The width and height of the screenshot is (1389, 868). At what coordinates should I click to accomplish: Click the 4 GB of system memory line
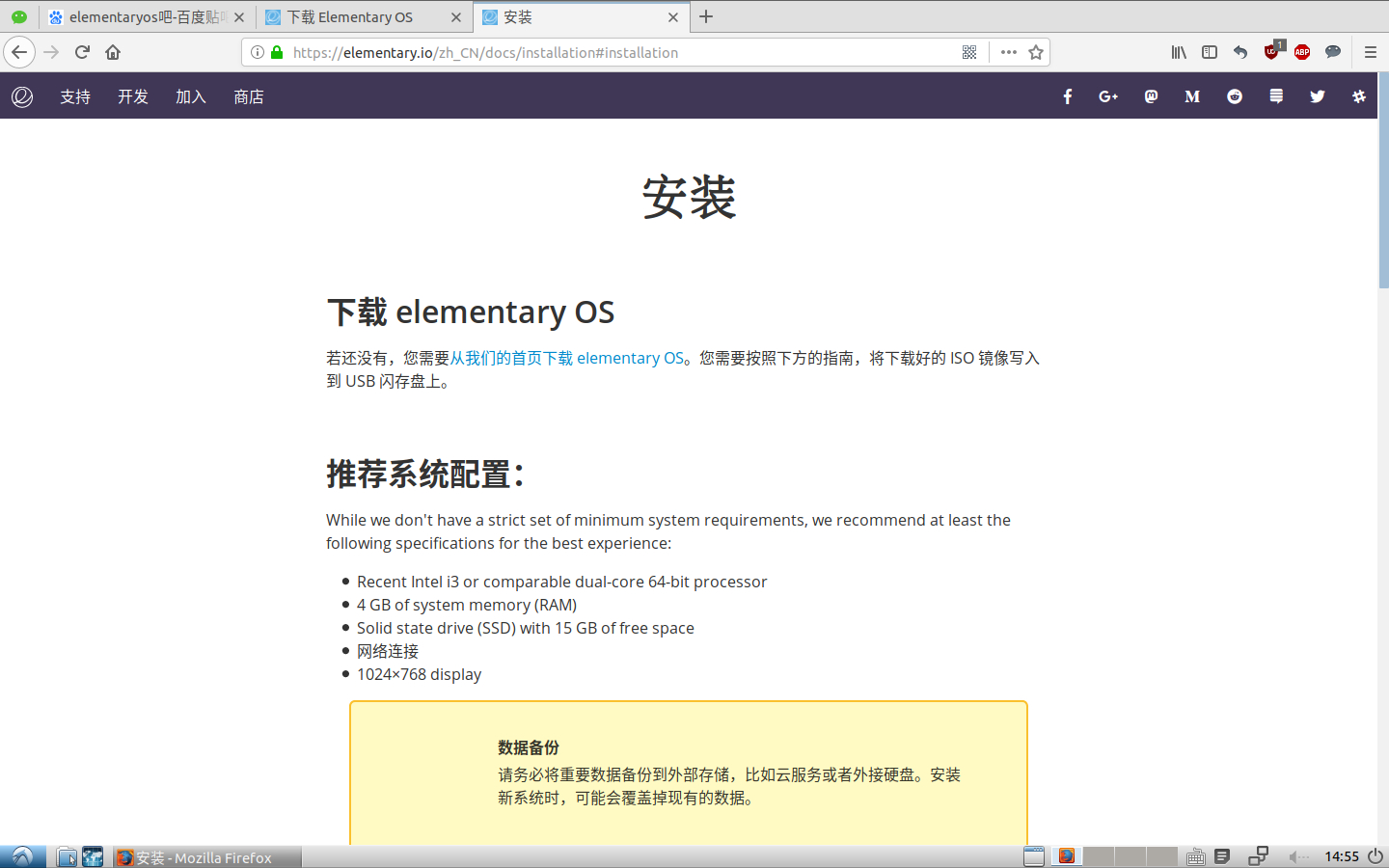point(467,605)
